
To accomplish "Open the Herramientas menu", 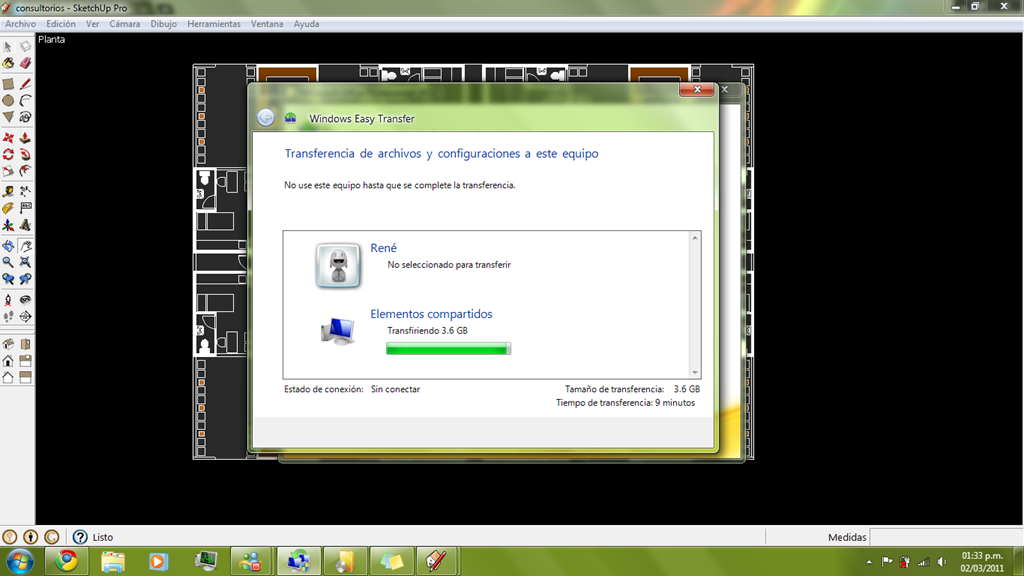I will (x=214, y=24).
